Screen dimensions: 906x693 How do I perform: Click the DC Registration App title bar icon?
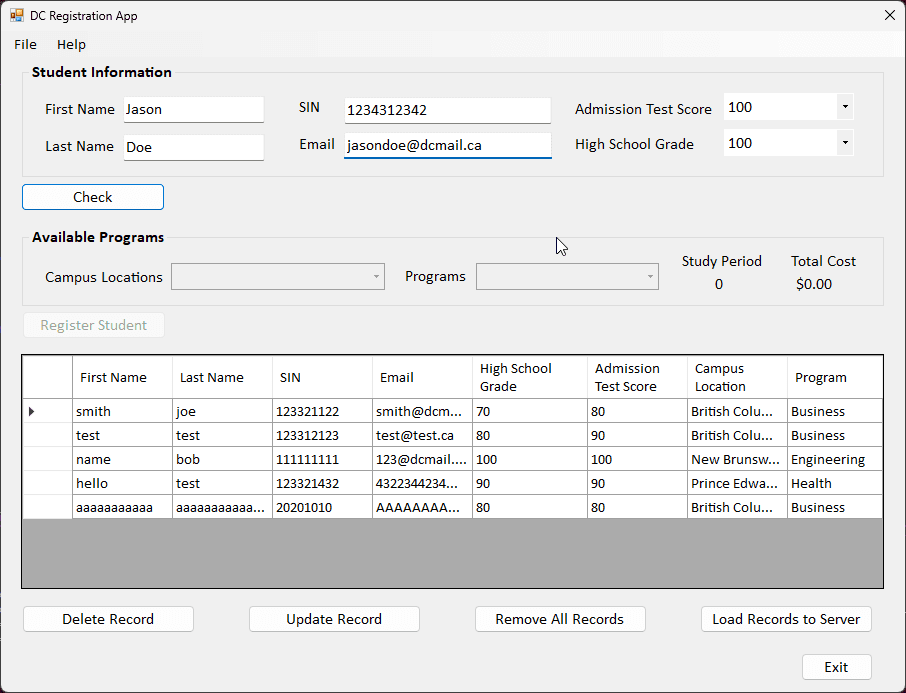[x=17, y=16]
